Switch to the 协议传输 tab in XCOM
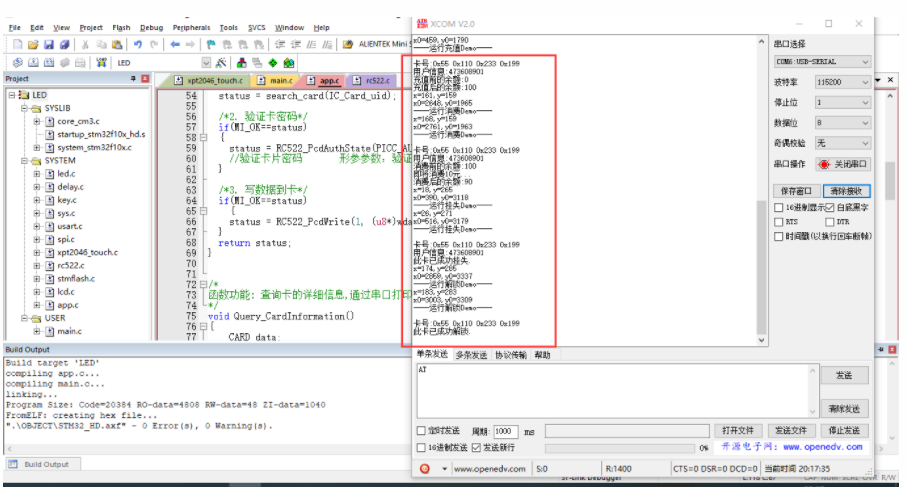Screen dimensions: 906x487 (x=511, y=355)
